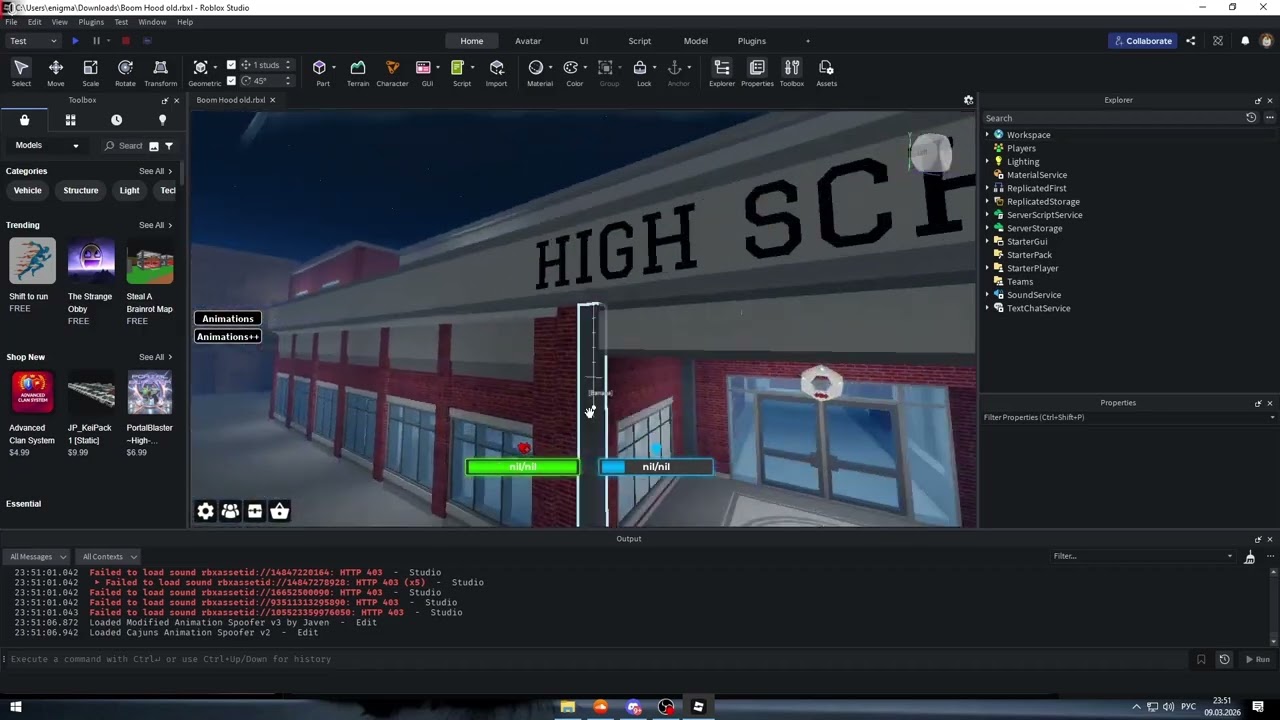Open the Material picker

539,72
